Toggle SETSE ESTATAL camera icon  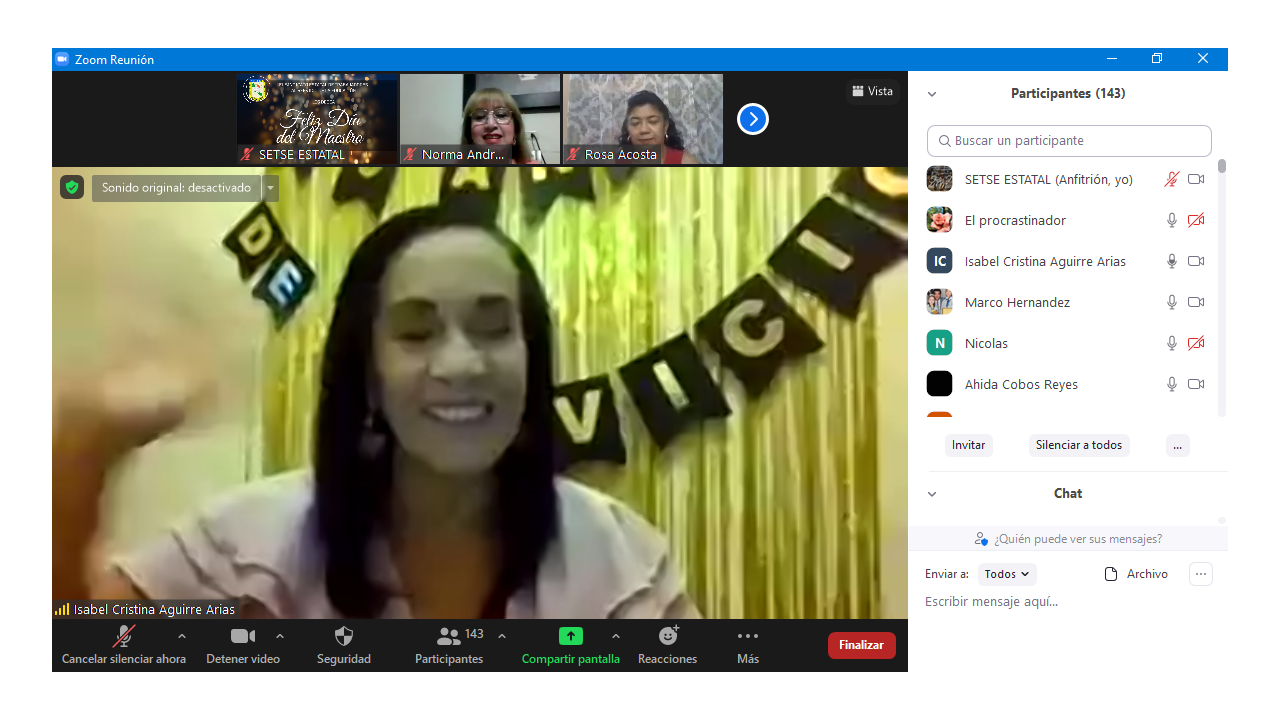pyautogui.click(x=1196, y=179)
